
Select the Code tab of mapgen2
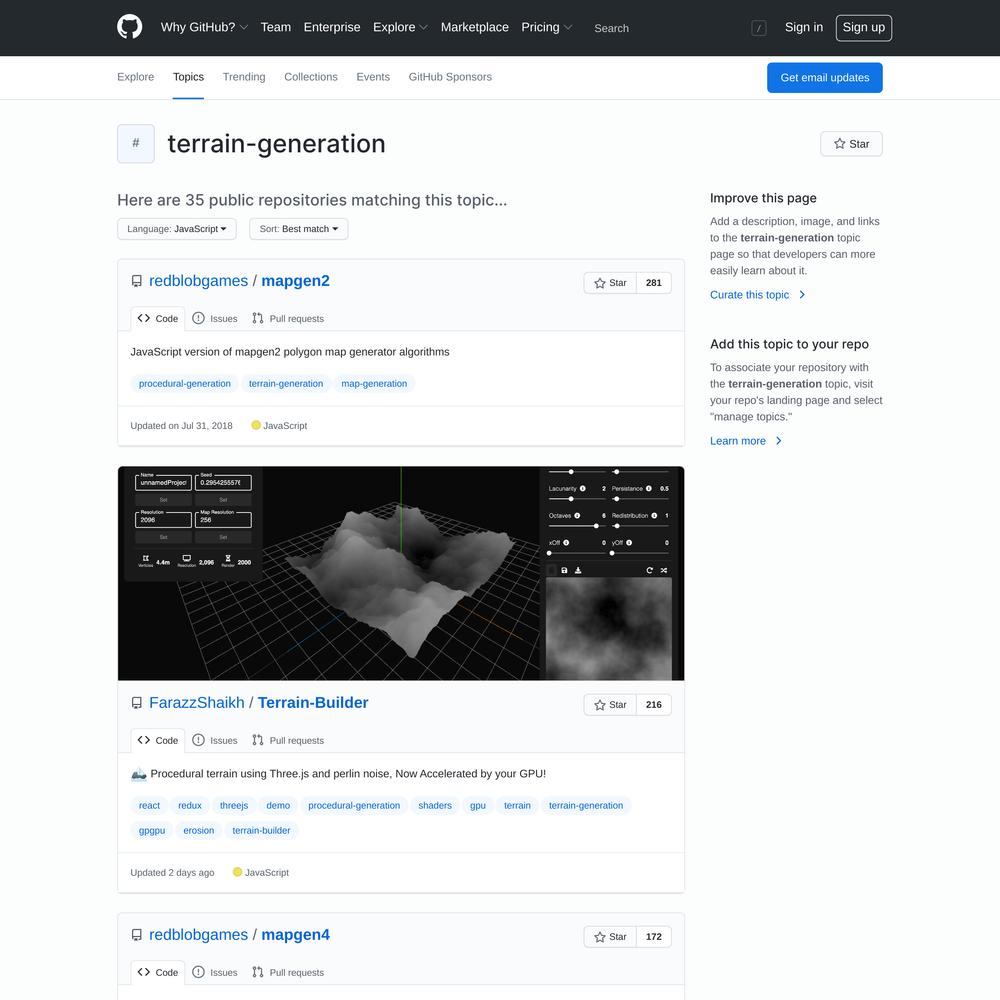point(158,319)
